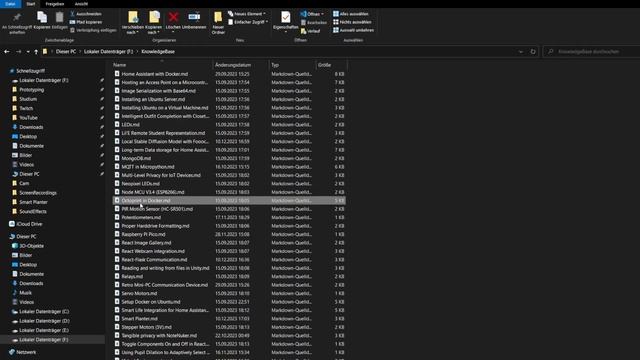The height and width of the screenshot is (360, 640).
Task: Sort by the Größe column header
Action: (x=331, y=65)
